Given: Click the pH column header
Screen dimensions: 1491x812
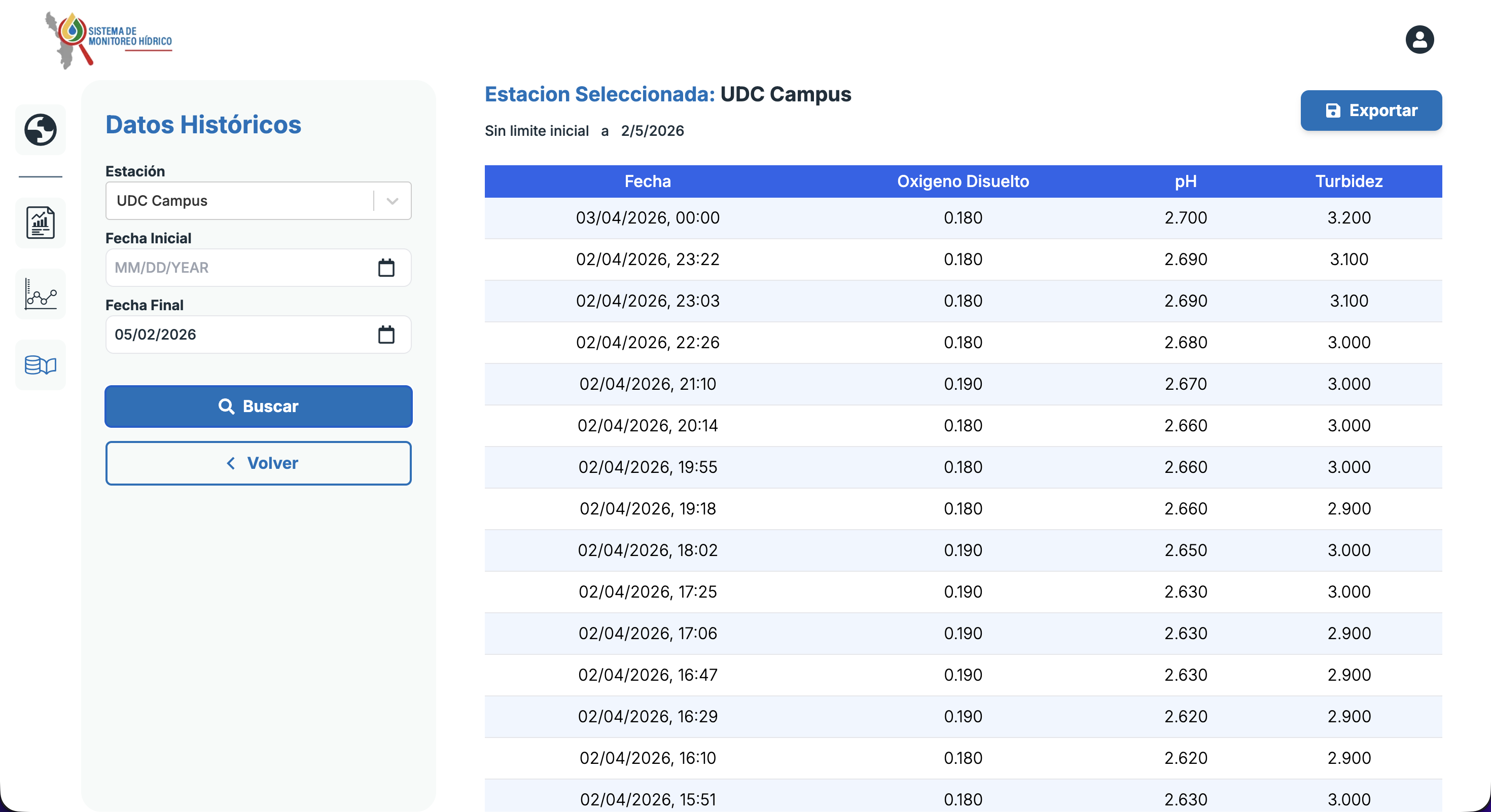Looking at the screenshot, I should coord(1185,181).
